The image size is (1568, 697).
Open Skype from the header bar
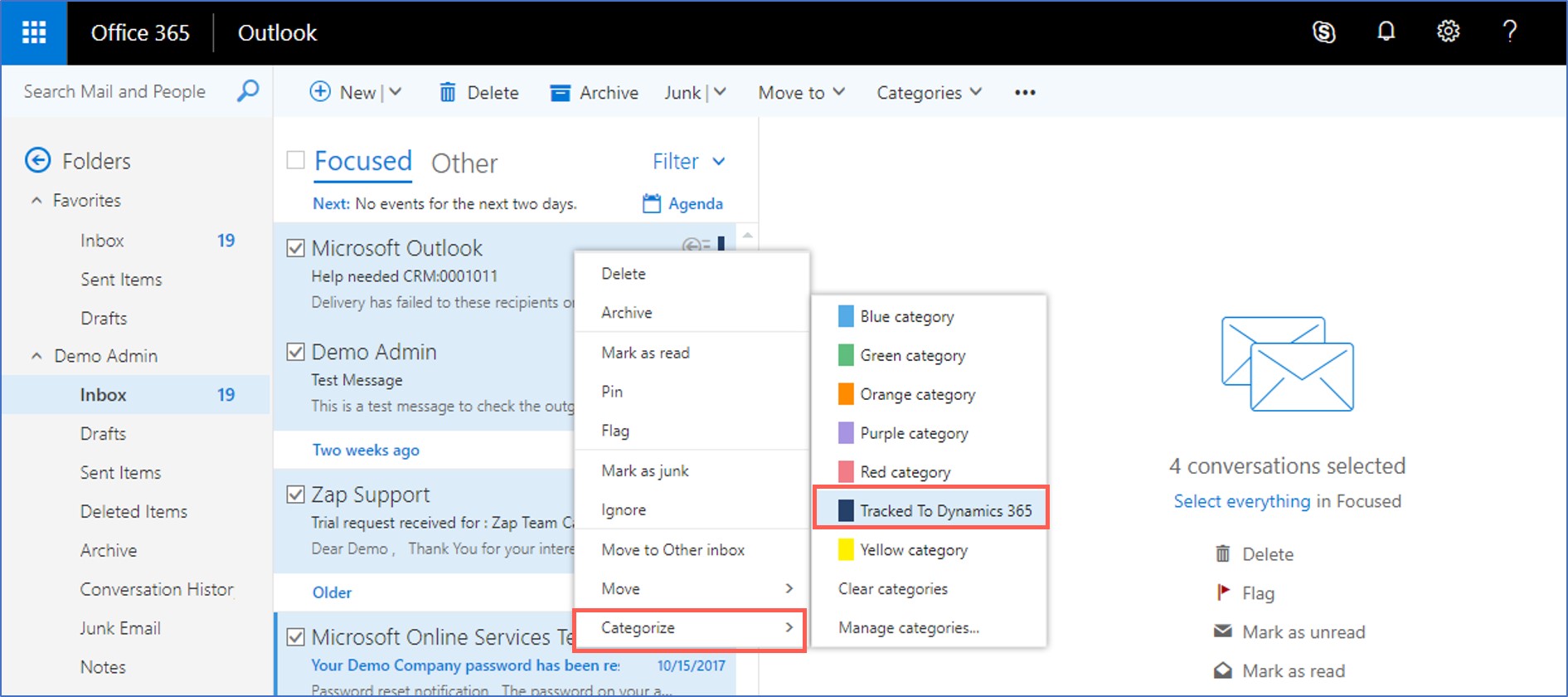[1323, 32]
